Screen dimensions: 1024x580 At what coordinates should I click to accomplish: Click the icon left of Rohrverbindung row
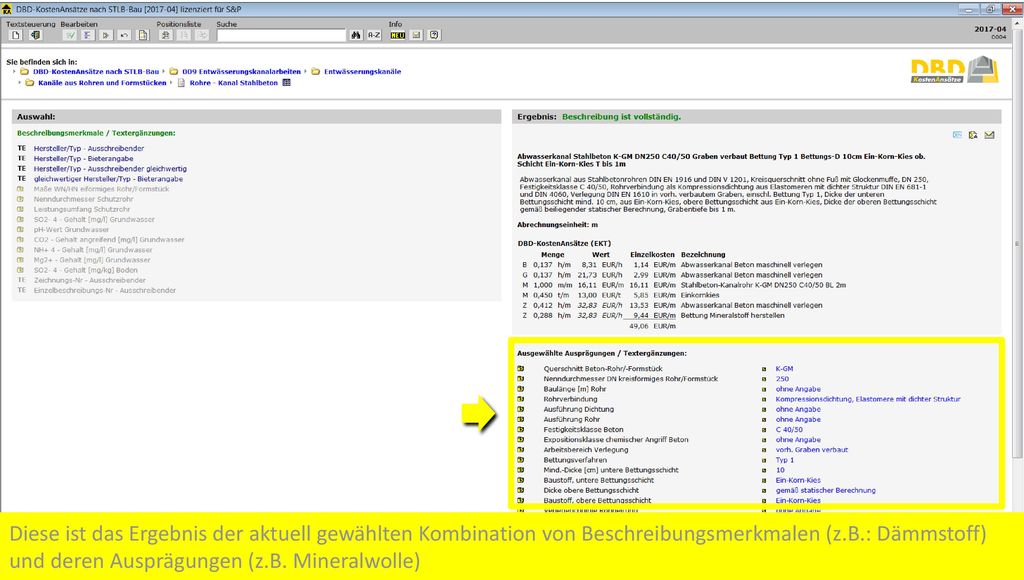pos(520,399)
